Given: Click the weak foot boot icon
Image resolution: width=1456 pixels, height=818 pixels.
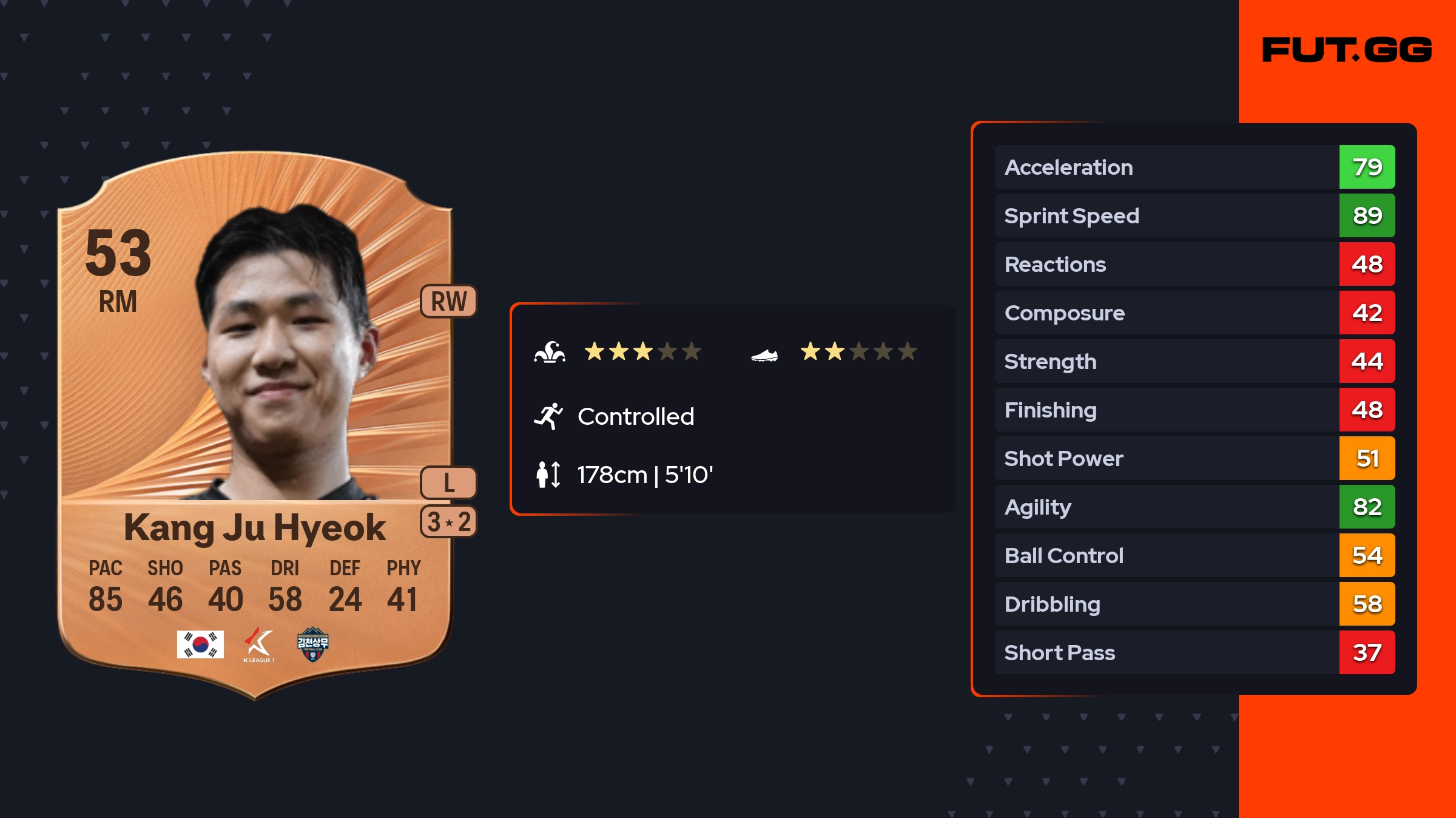Looking at the screenshot, I should 764,354.
